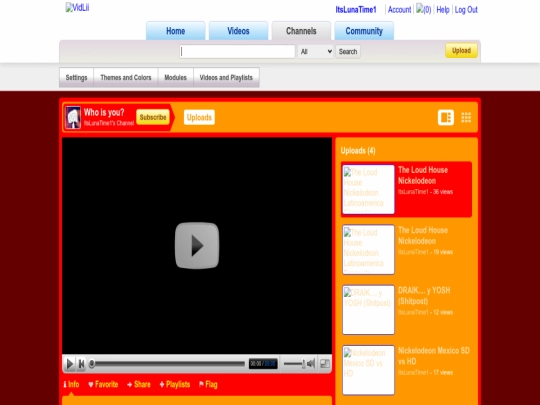Favorite this video
The height and width of the screenshot is (405, 540).
pyautogui.click(x=103, y=384)
